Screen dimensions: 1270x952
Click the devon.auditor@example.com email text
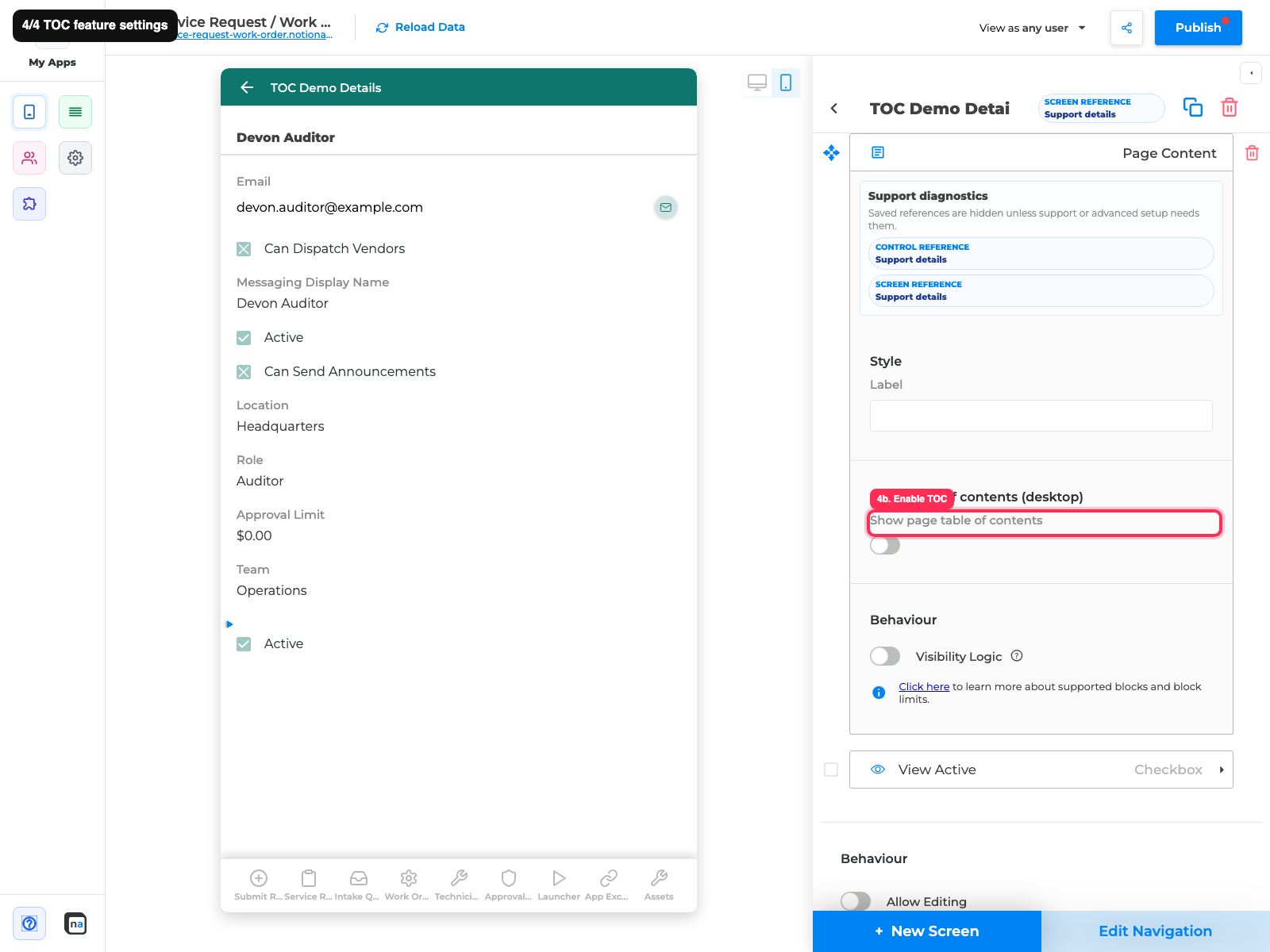[329, 207]
